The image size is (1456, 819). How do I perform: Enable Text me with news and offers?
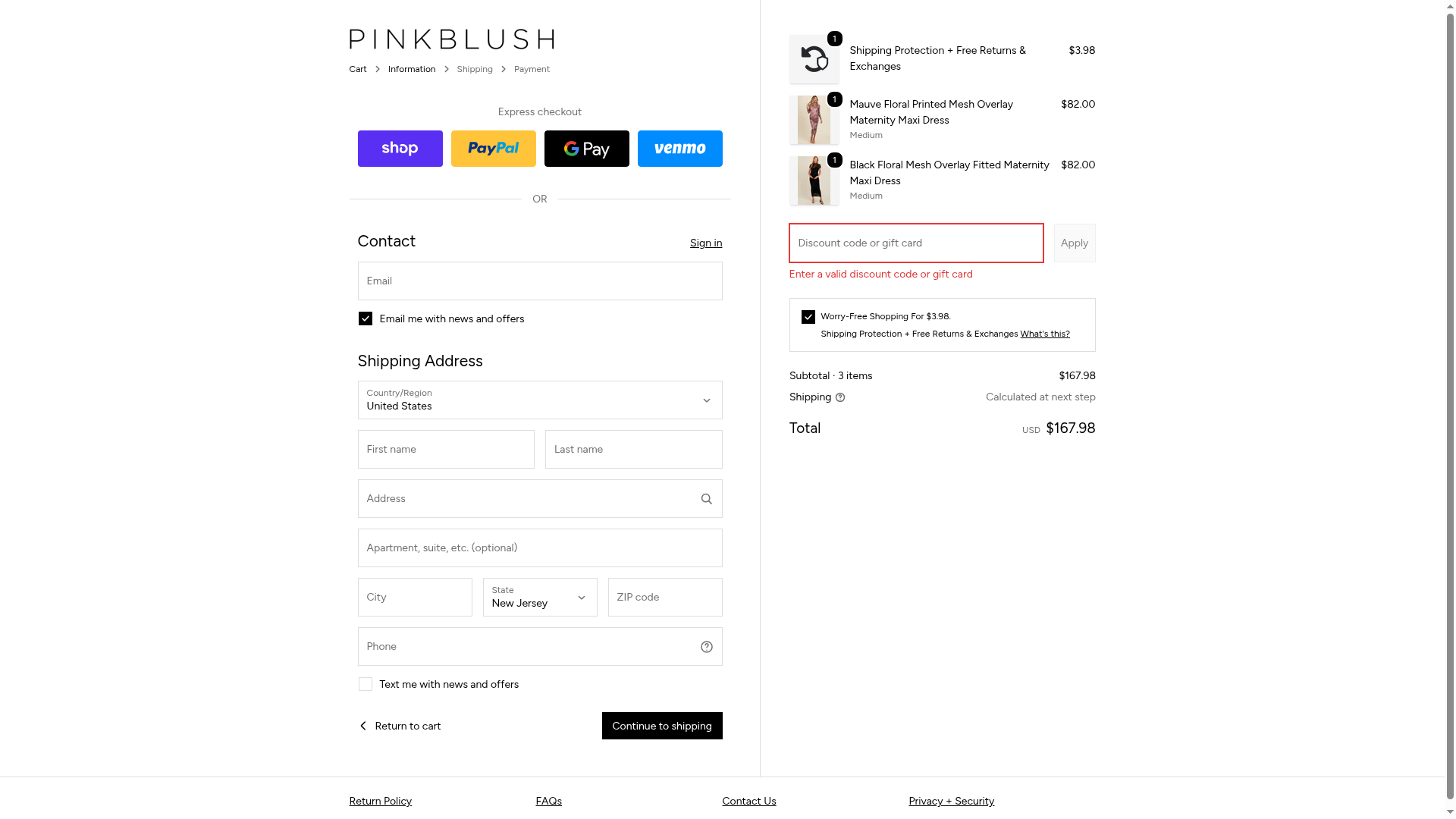click(366, 684)
